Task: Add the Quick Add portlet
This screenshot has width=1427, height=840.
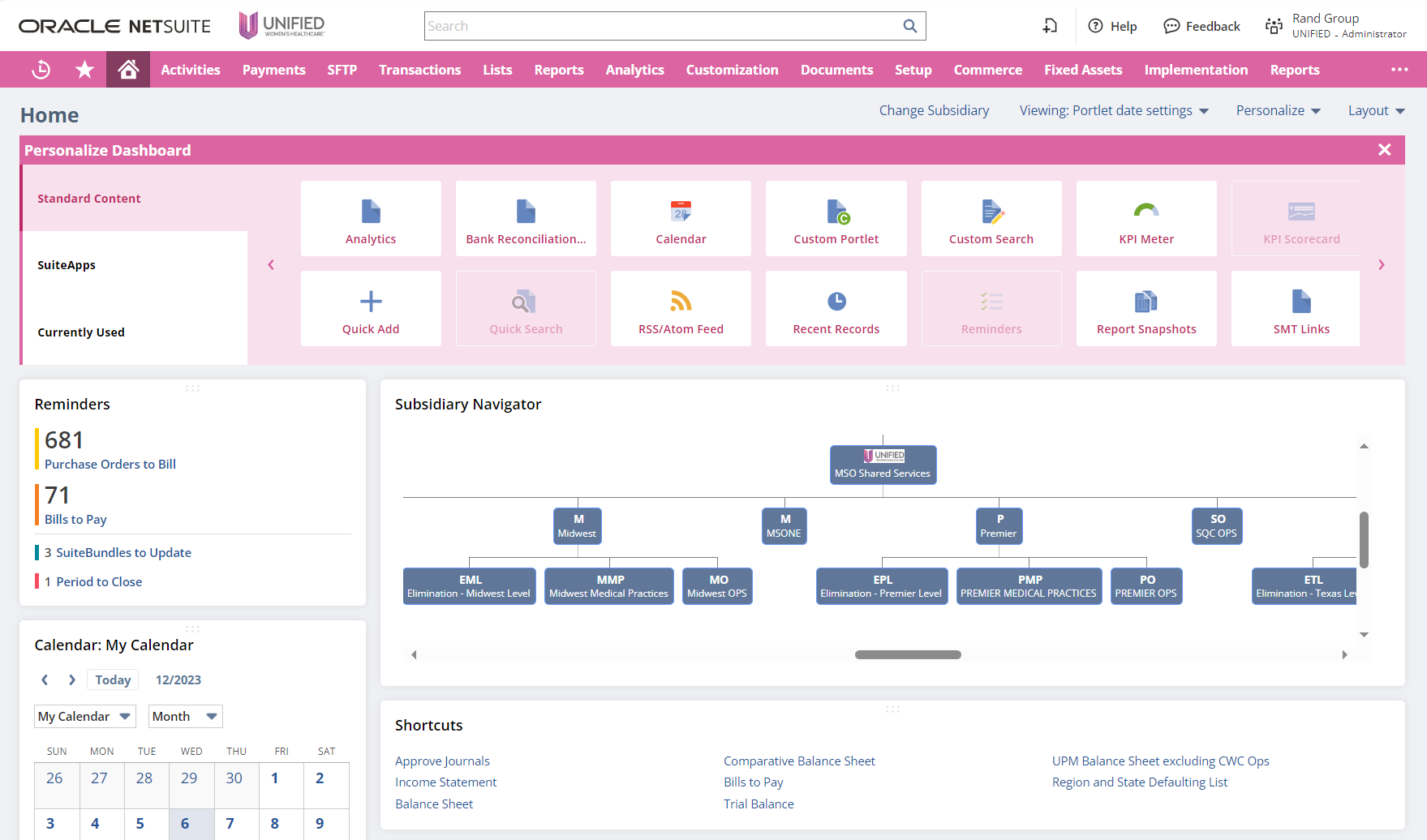Action: (371, 309)
